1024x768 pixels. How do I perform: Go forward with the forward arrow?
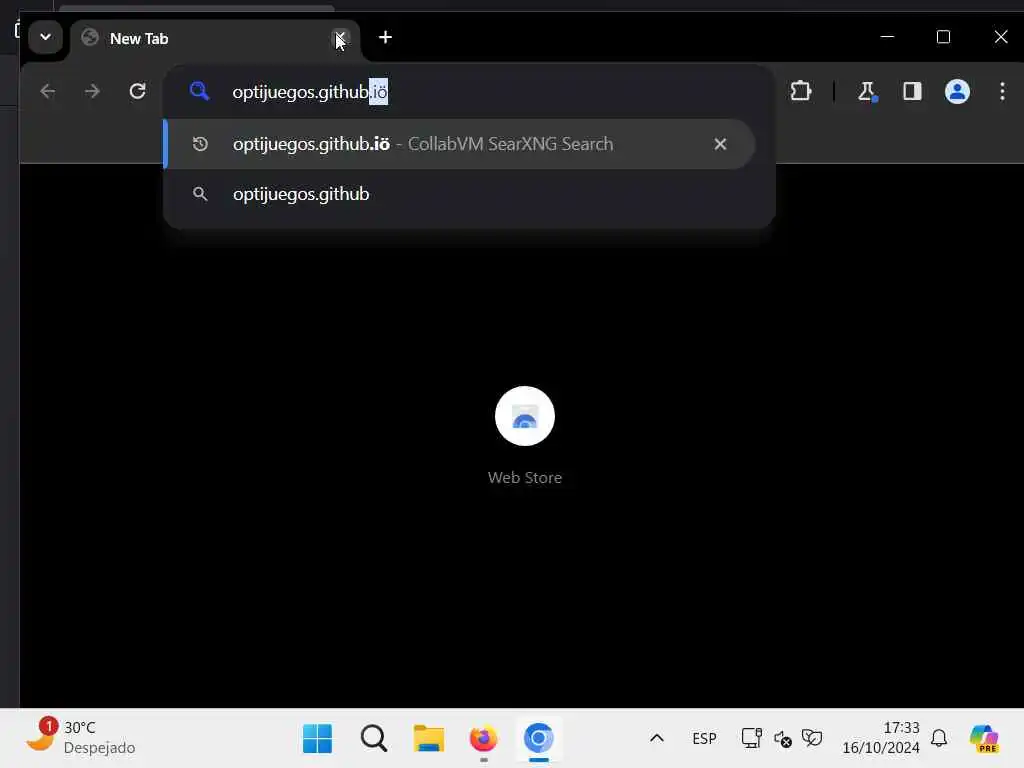click(92, 91)
